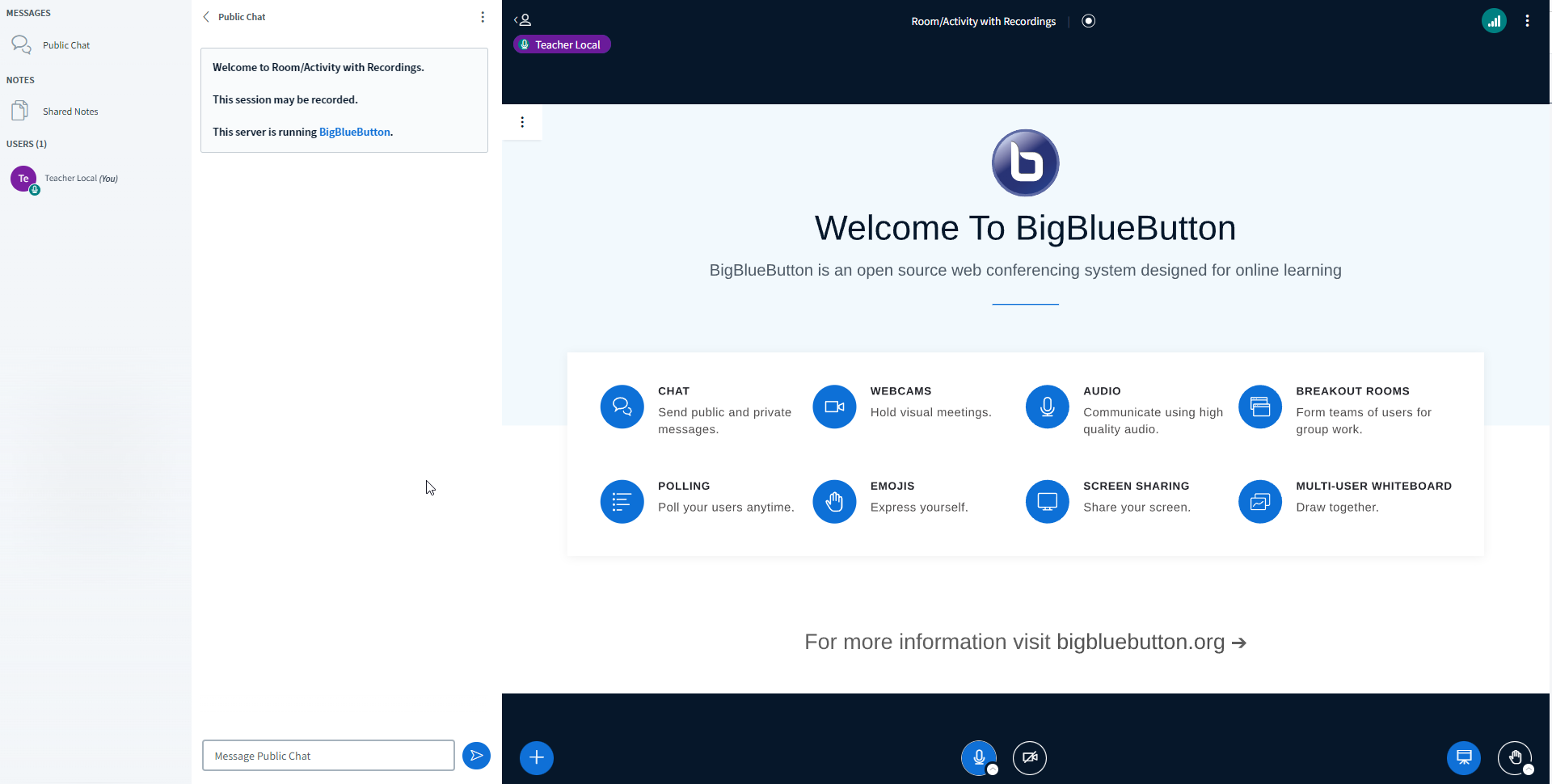Open reactions dropdown on raise hand
Screen dimensions: 1552x784
pyautogui.click(x=1529, y=769)
